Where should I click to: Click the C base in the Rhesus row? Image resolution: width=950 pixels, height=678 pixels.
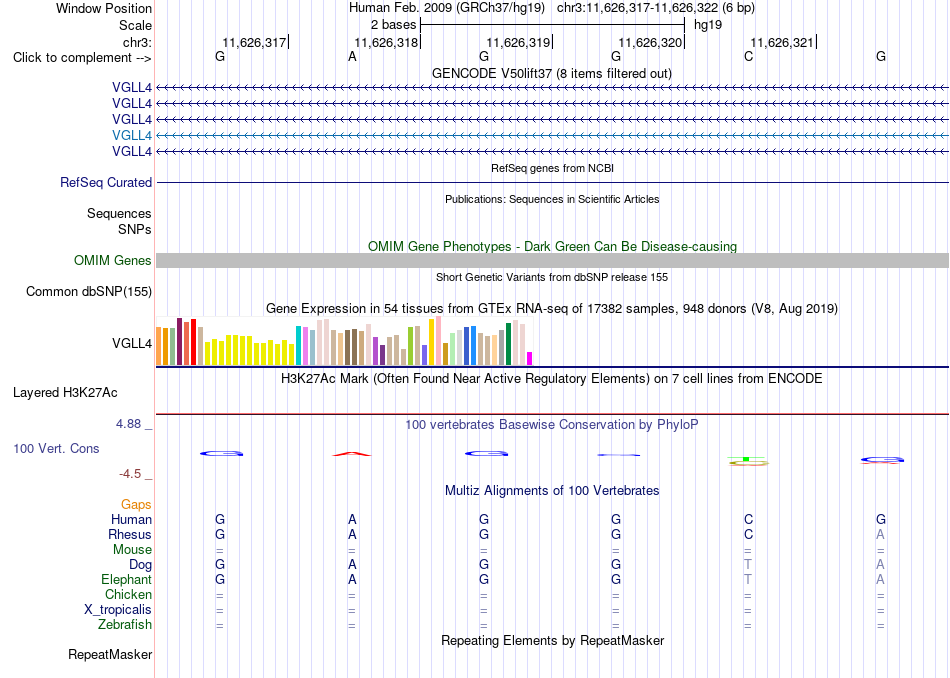(748, 535)
